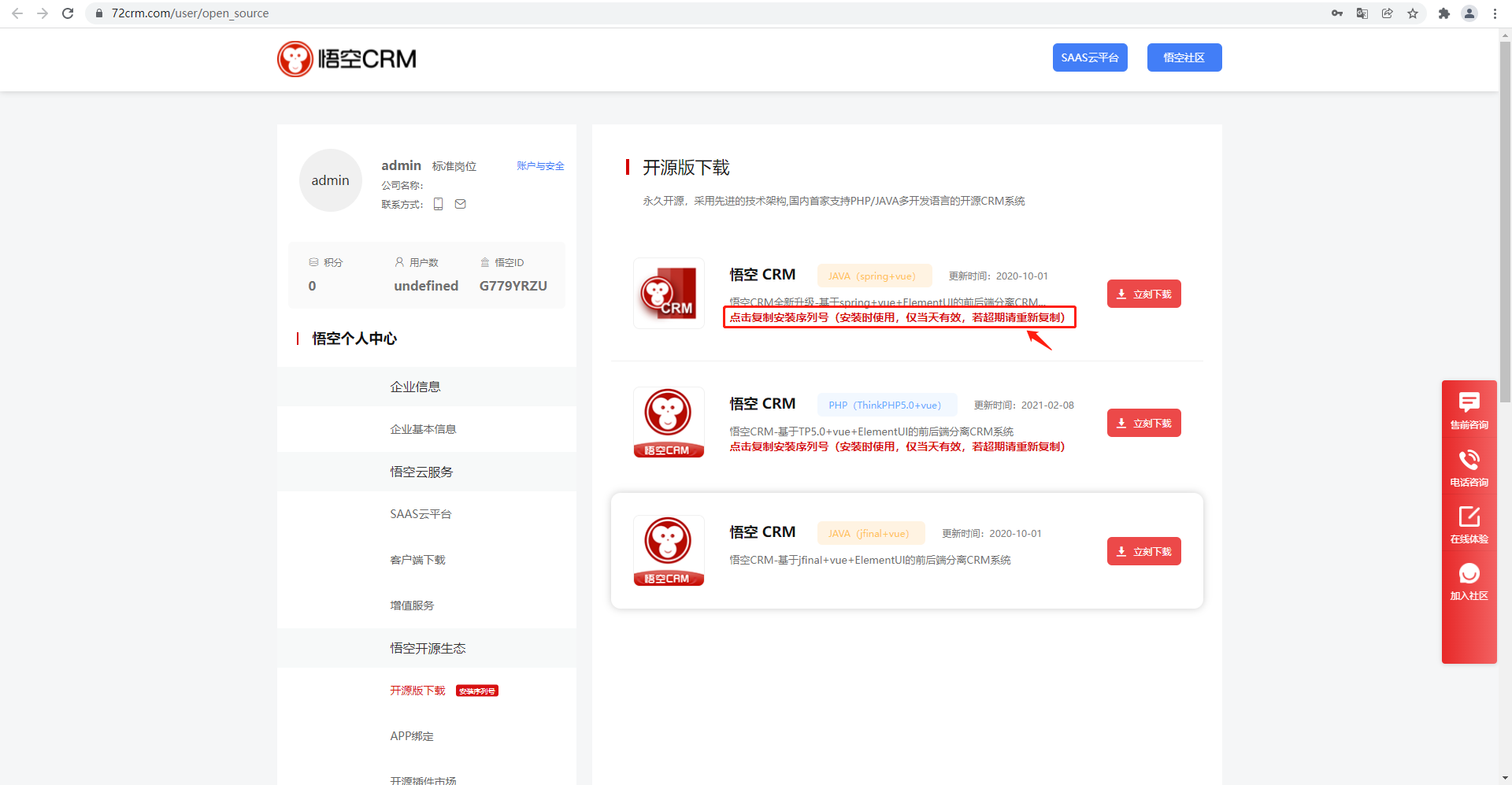Bookmark this page with star icon
The width and height of the screenshot is (1512, 785).
pos(1413,13)
